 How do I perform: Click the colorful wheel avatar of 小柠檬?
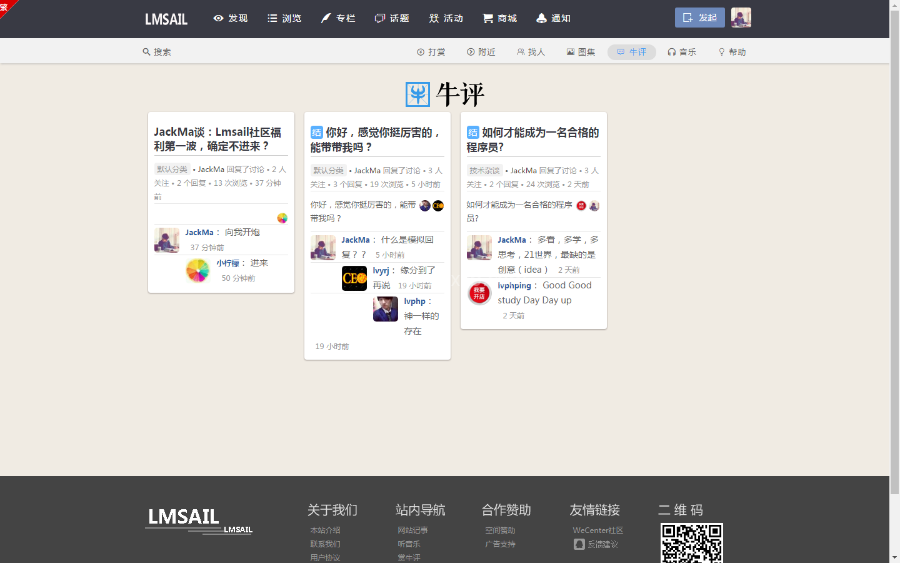tap(197, 270)
